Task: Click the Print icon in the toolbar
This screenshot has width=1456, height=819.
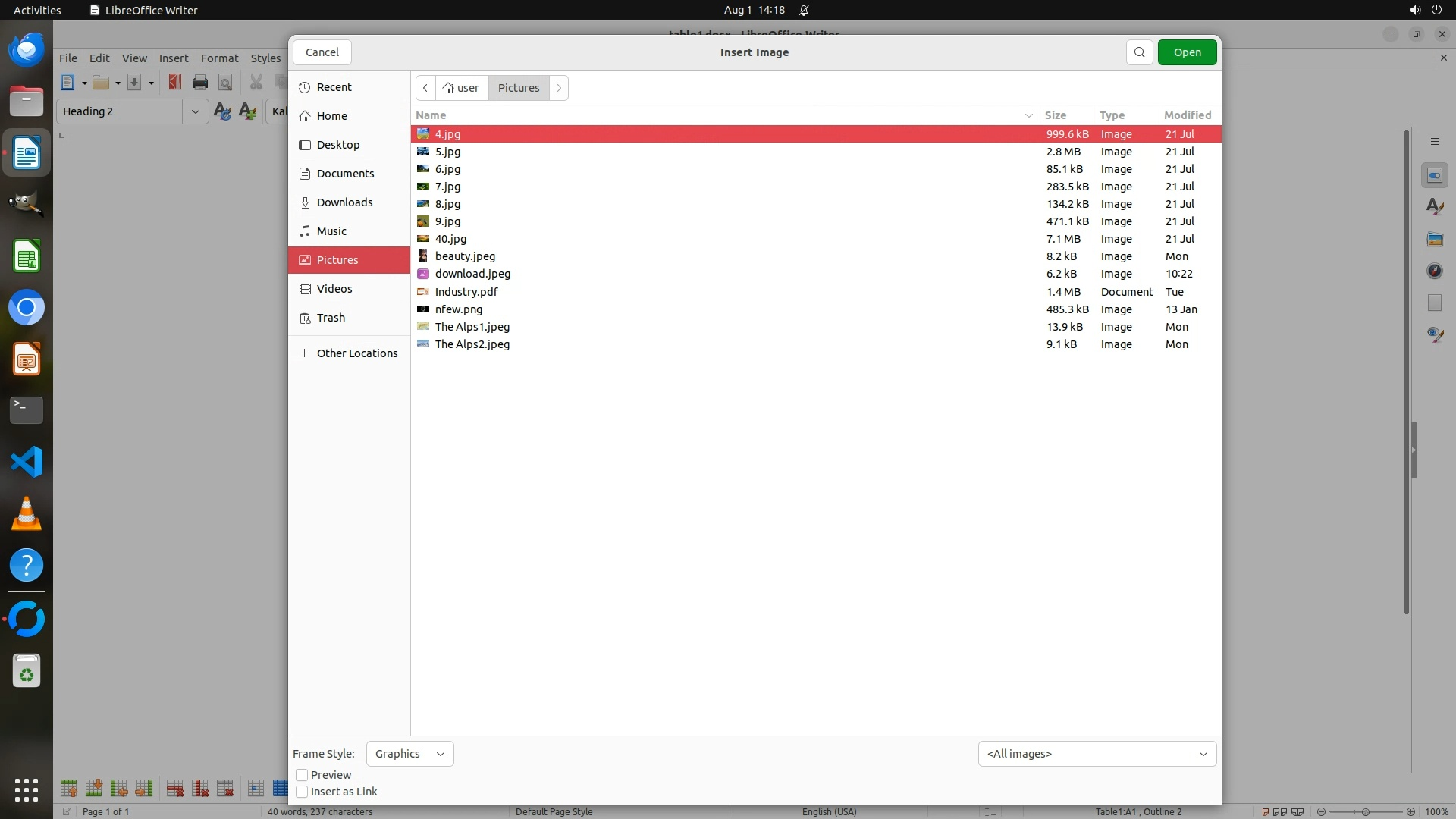Action: click(x=200, y=83)
